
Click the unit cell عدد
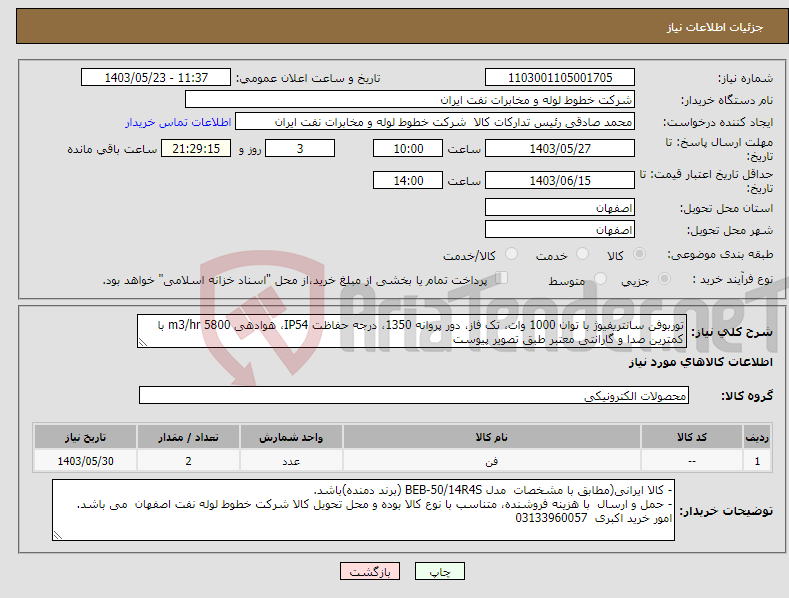(x=291, y=461)
